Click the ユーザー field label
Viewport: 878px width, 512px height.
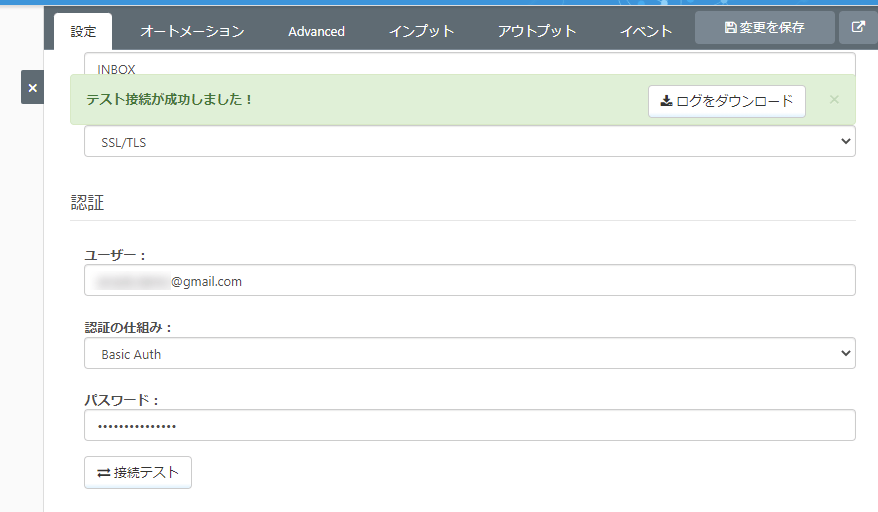(116, 255)
